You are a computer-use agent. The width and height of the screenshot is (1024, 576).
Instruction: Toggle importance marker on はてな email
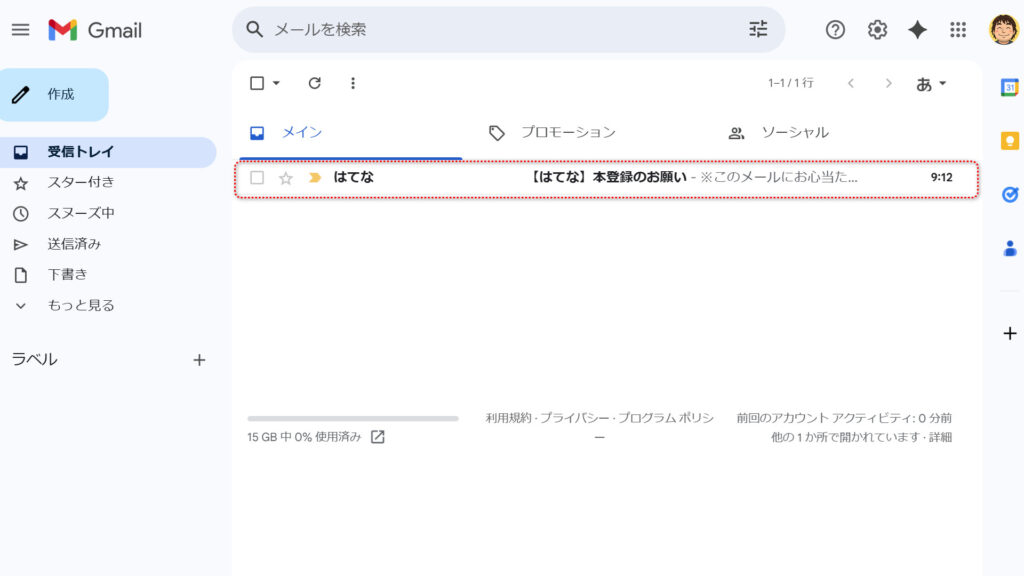tap(314, 178)
